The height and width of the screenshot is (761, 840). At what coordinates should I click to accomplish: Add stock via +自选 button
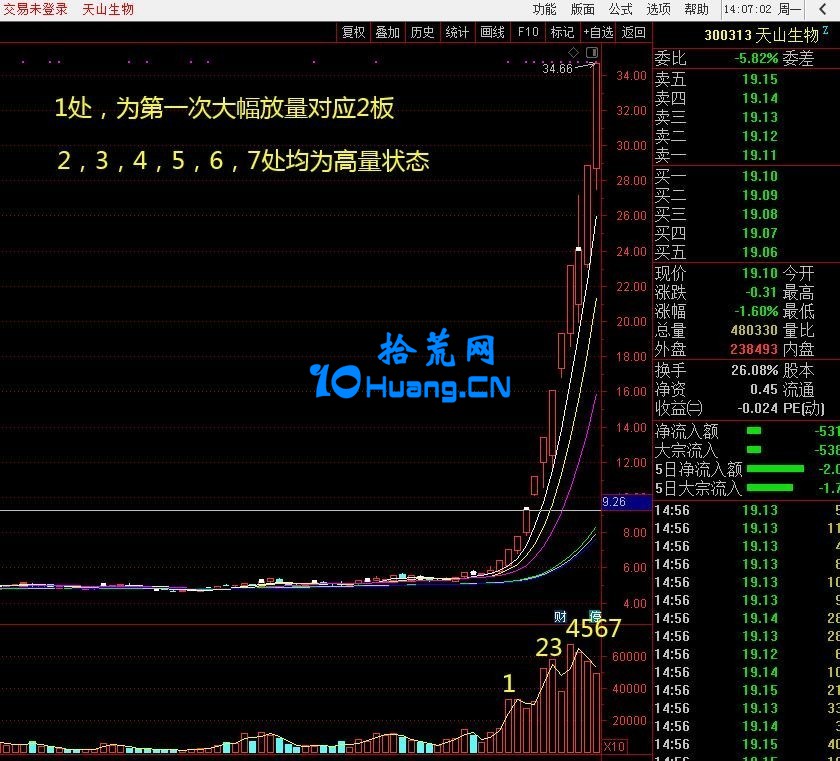(598, 33)
